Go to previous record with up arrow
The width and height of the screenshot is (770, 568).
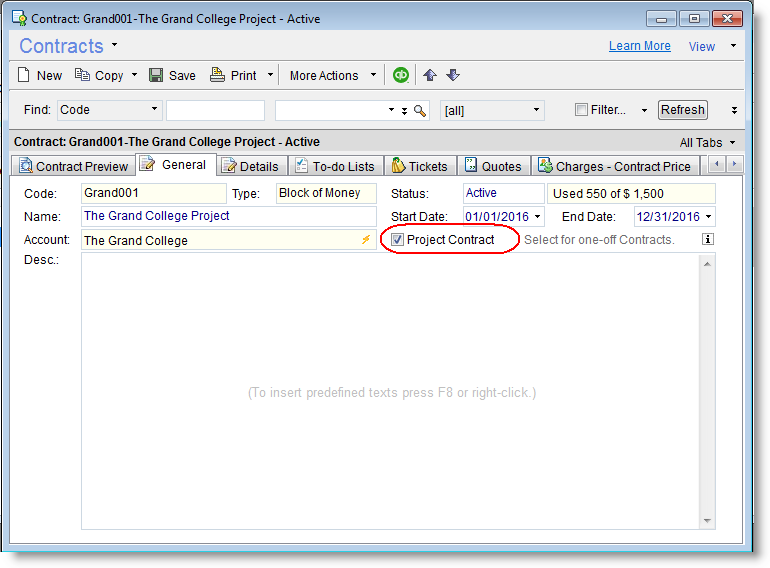[430, 75]
